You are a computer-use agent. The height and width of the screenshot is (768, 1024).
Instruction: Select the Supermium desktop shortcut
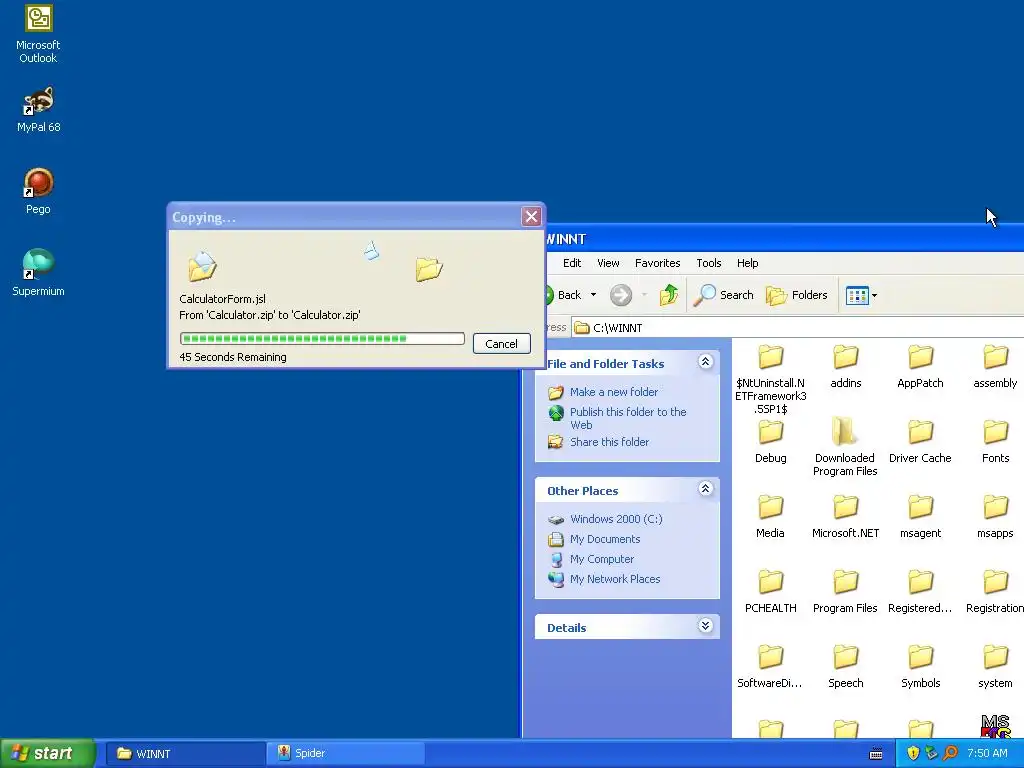(38, 273)
